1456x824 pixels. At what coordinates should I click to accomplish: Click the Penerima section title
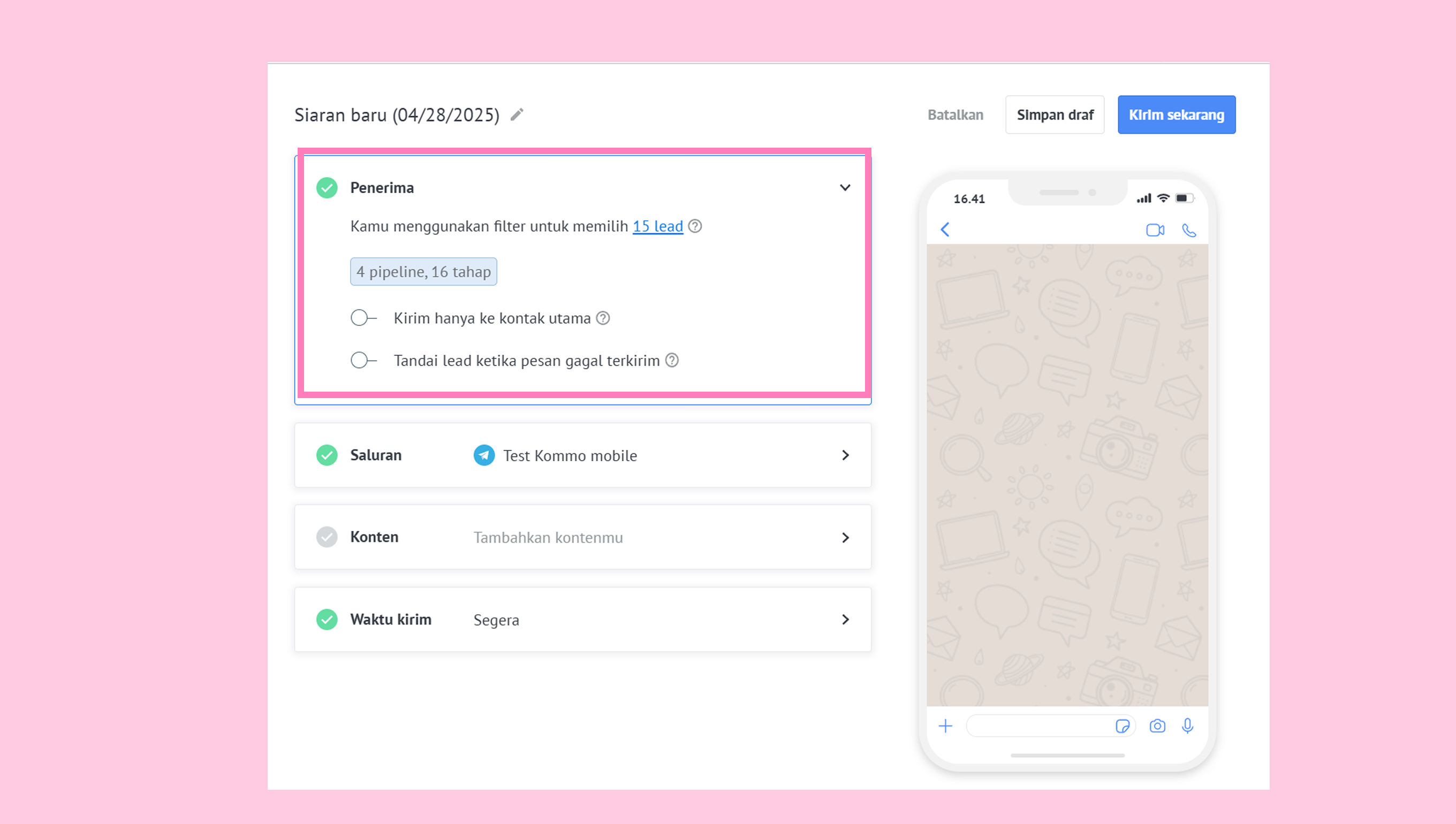(x=382, y=188)
